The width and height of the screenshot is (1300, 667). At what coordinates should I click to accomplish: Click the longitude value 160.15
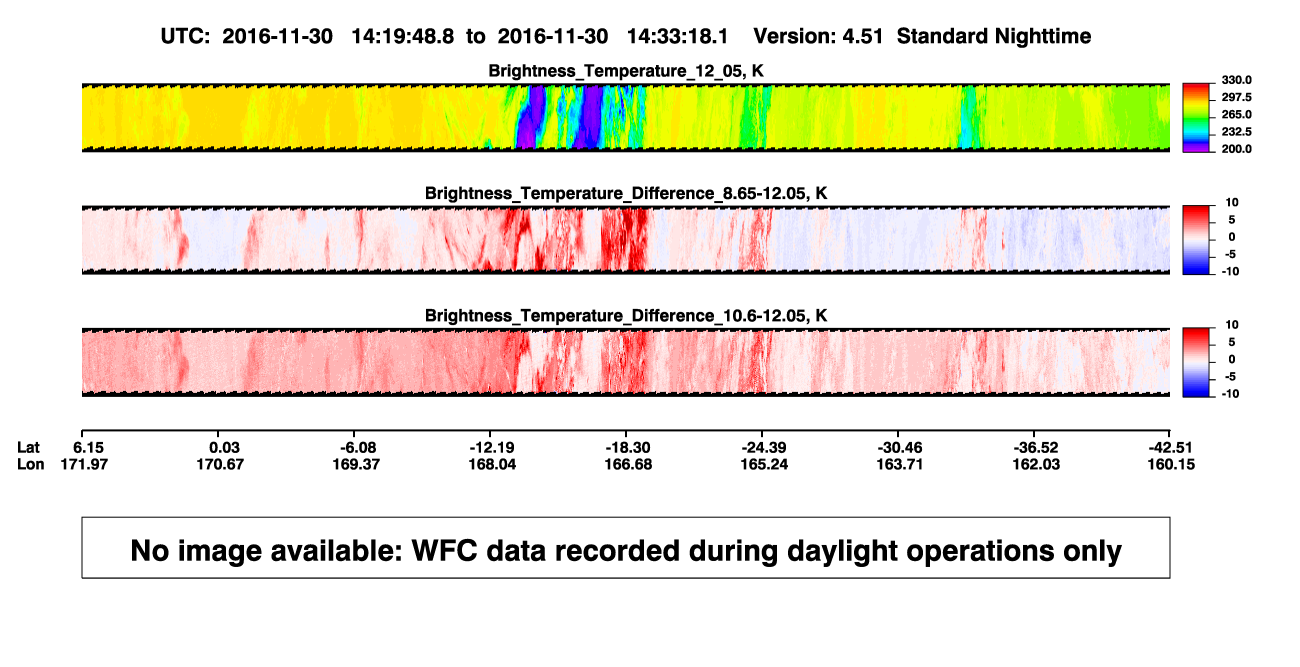coord(1170,464)
